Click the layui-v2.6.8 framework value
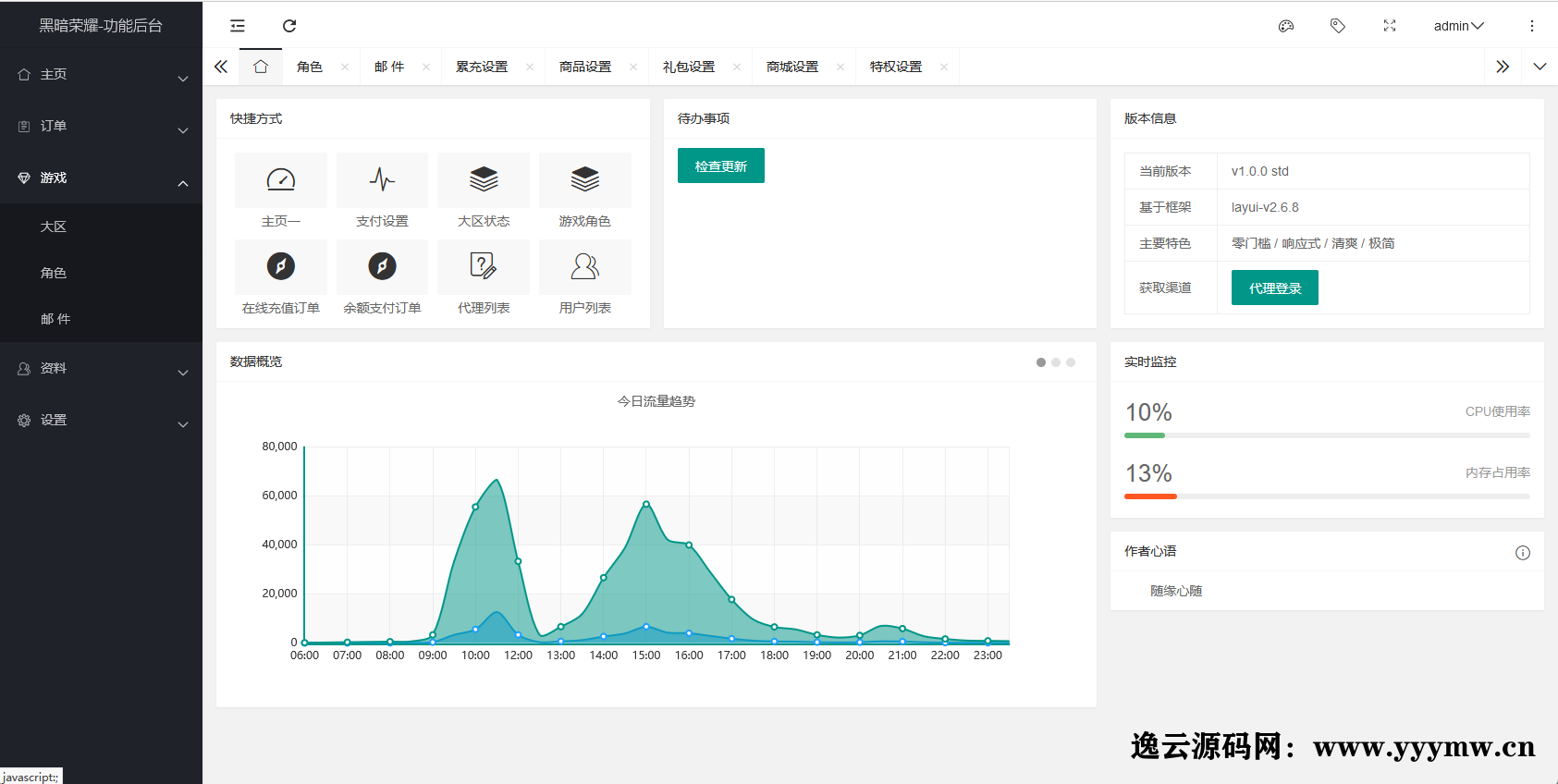1558x784 pixels. point(1265,207)
